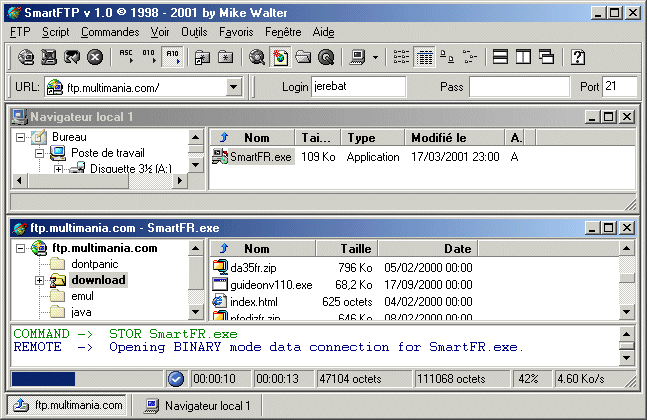Image resolution: width=647 pixels, height=420 pixels.
Task: Switch to tree-style icons view
Action: pos(470,57)
